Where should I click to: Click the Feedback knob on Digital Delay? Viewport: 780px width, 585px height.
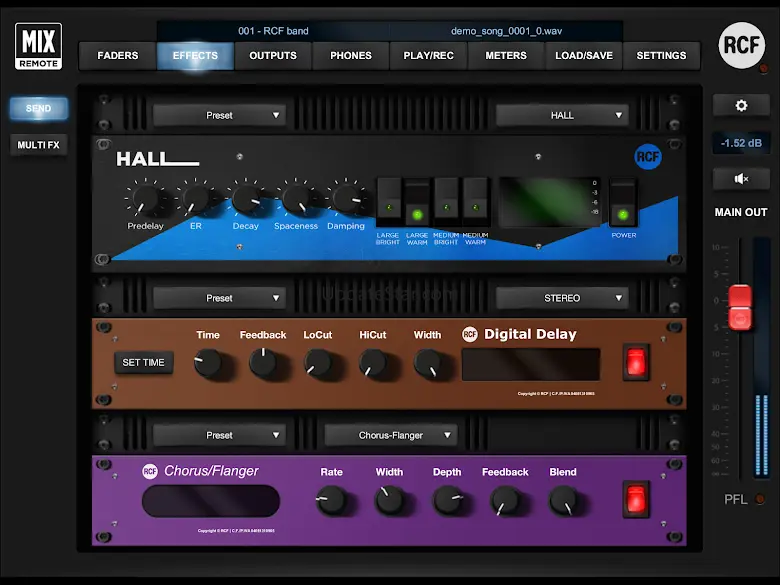click(263, 363)
